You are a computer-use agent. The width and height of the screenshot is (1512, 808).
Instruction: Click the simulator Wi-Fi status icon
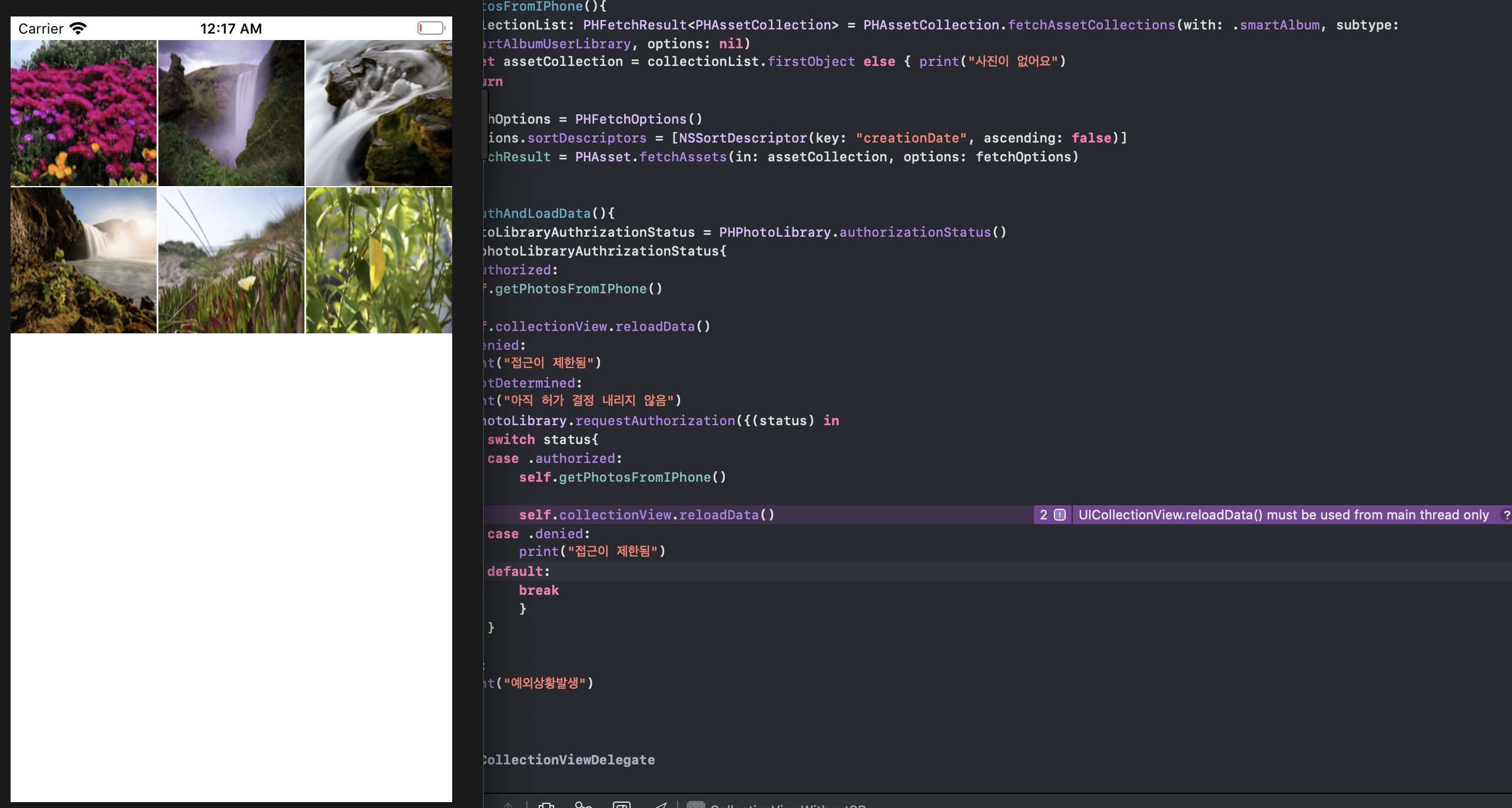point(78,28)
